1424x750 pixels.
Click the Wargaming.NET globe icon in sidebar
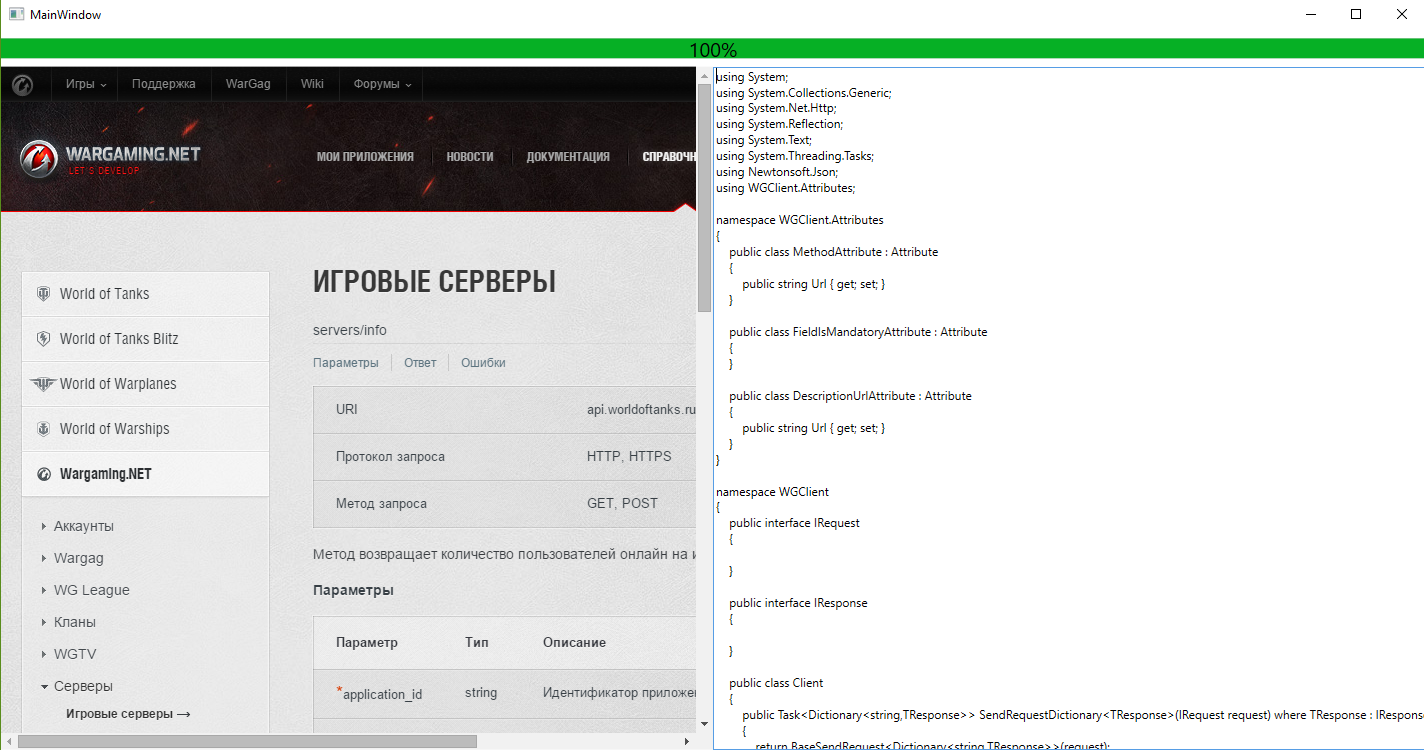(42, 474)
